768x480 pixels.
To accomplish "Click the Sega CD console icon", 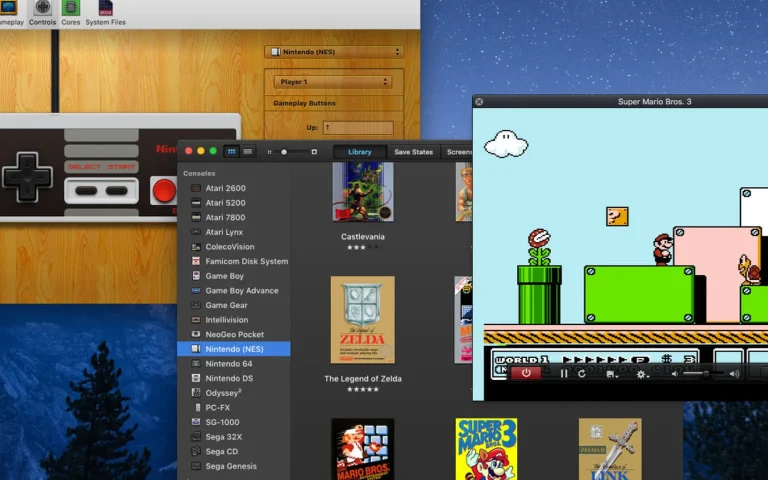I will (196, 451).
